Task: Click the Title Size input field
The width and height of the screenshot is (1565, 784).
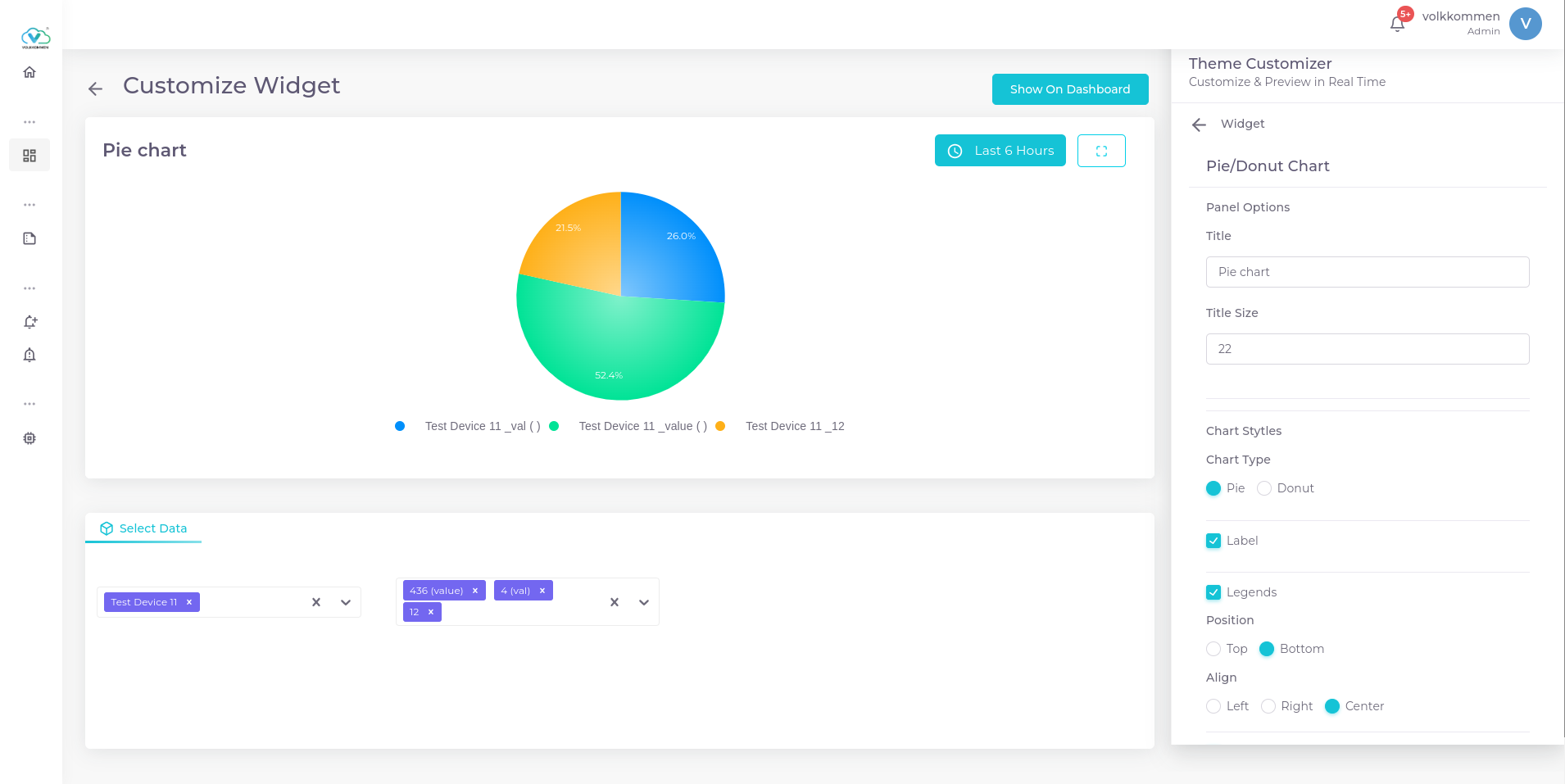Action: pos(1367,349)
